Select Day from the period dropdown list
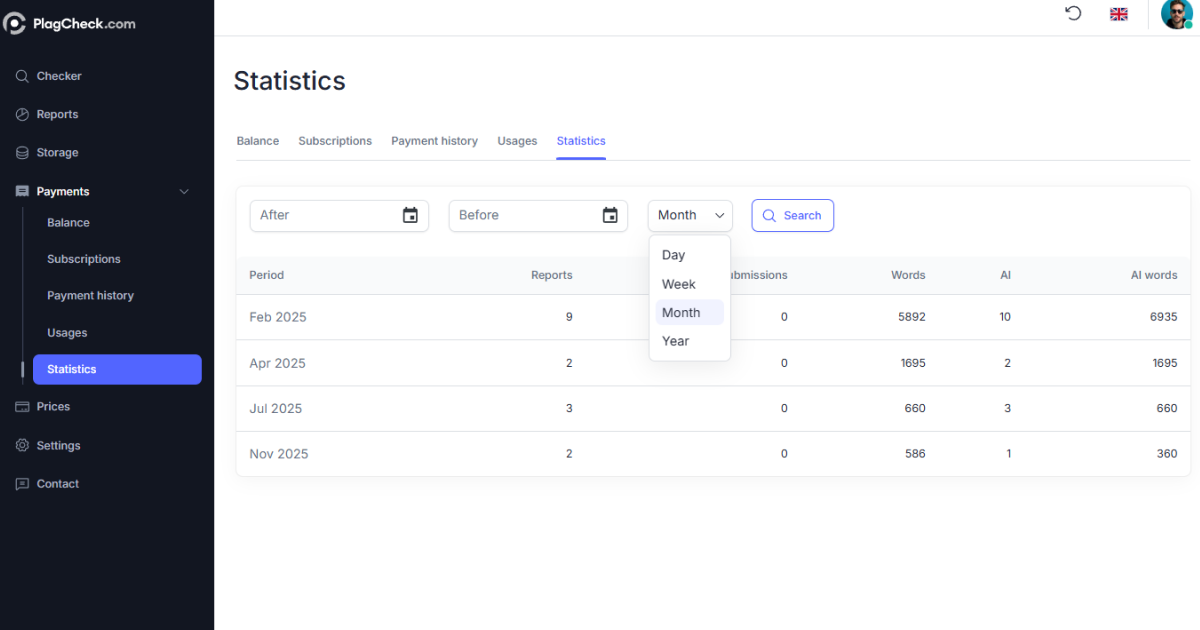Screen dimensions: 1200x630 point(673,255)
